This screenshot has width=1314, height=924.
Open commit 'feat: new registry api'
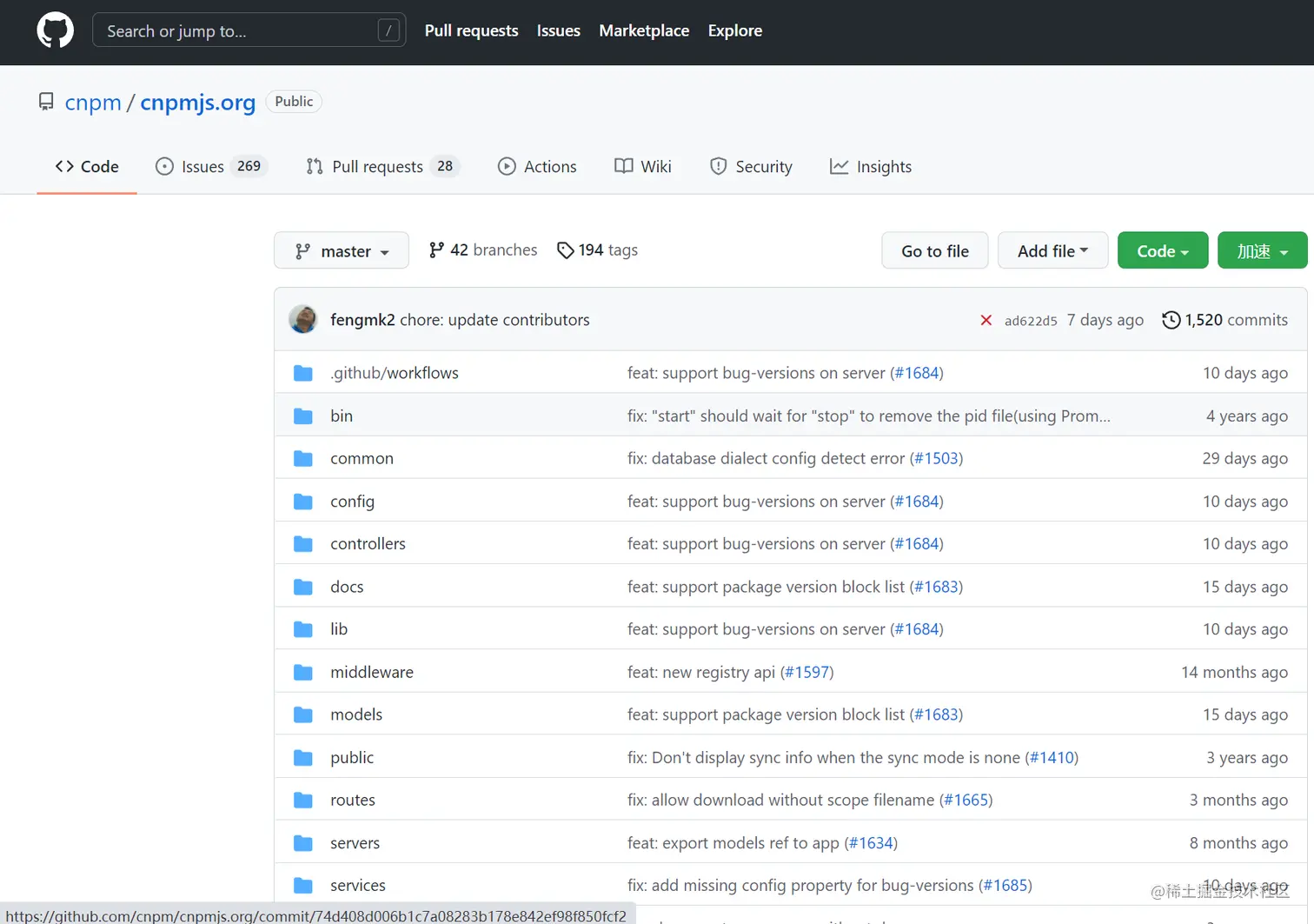click(x=700, y=672)
